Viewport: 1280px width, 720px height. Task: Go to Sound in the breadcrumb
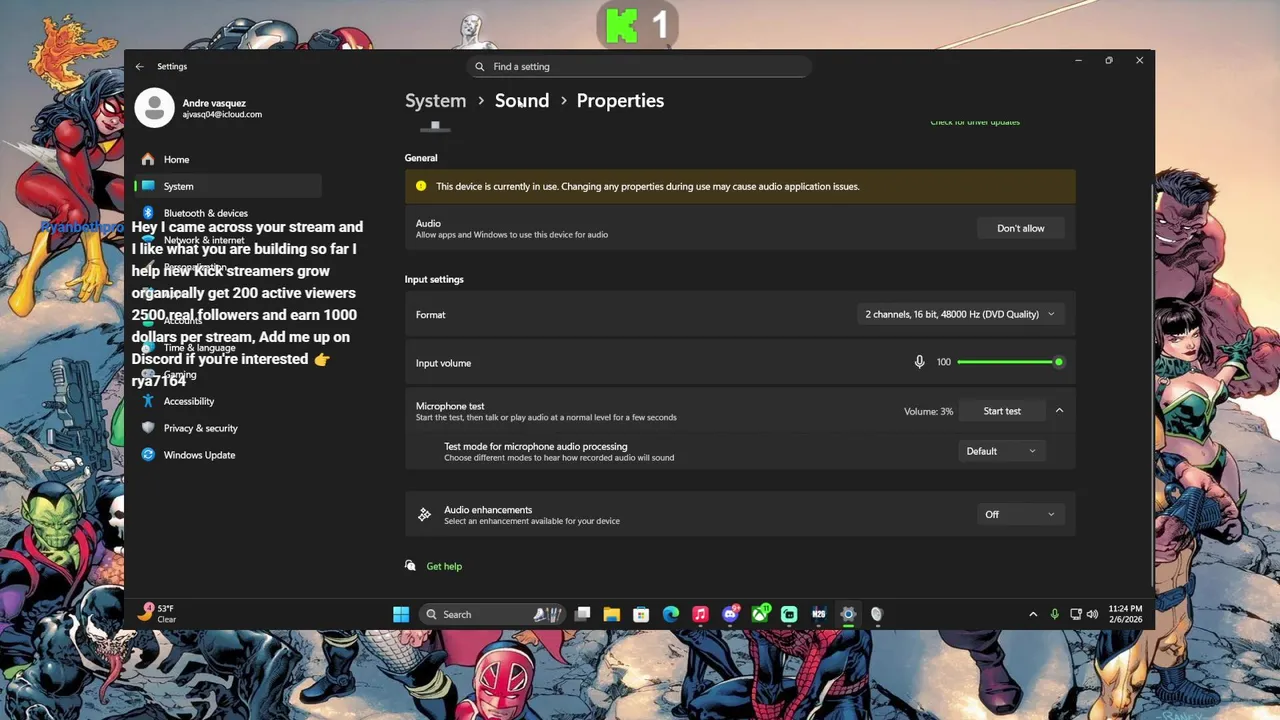click(522, 101)
